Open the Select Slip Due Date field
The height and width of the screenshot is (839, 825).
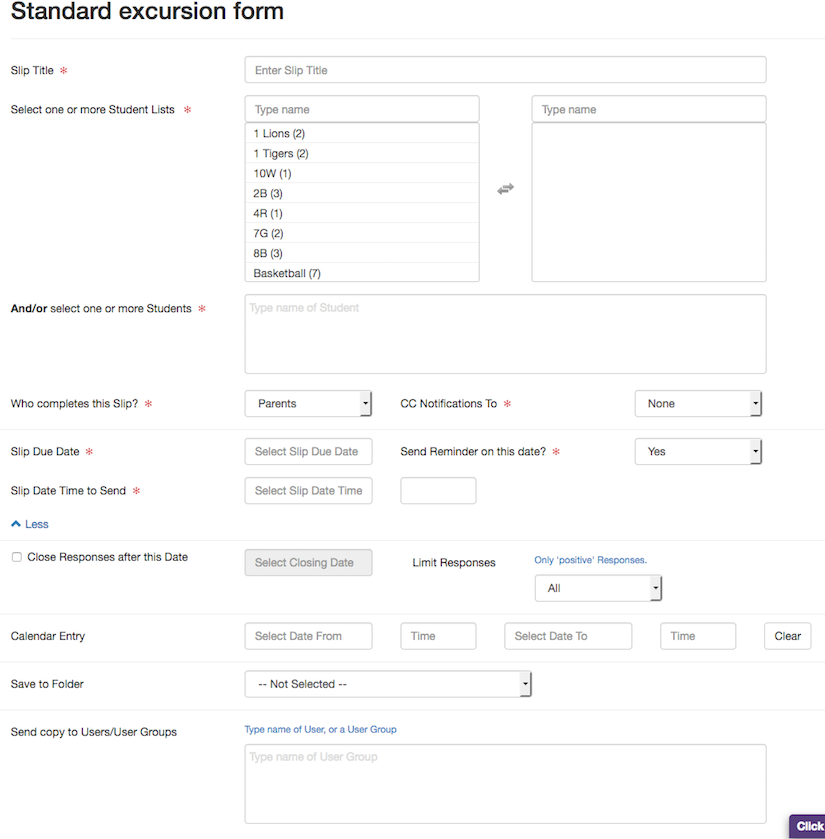coord(309,452)
